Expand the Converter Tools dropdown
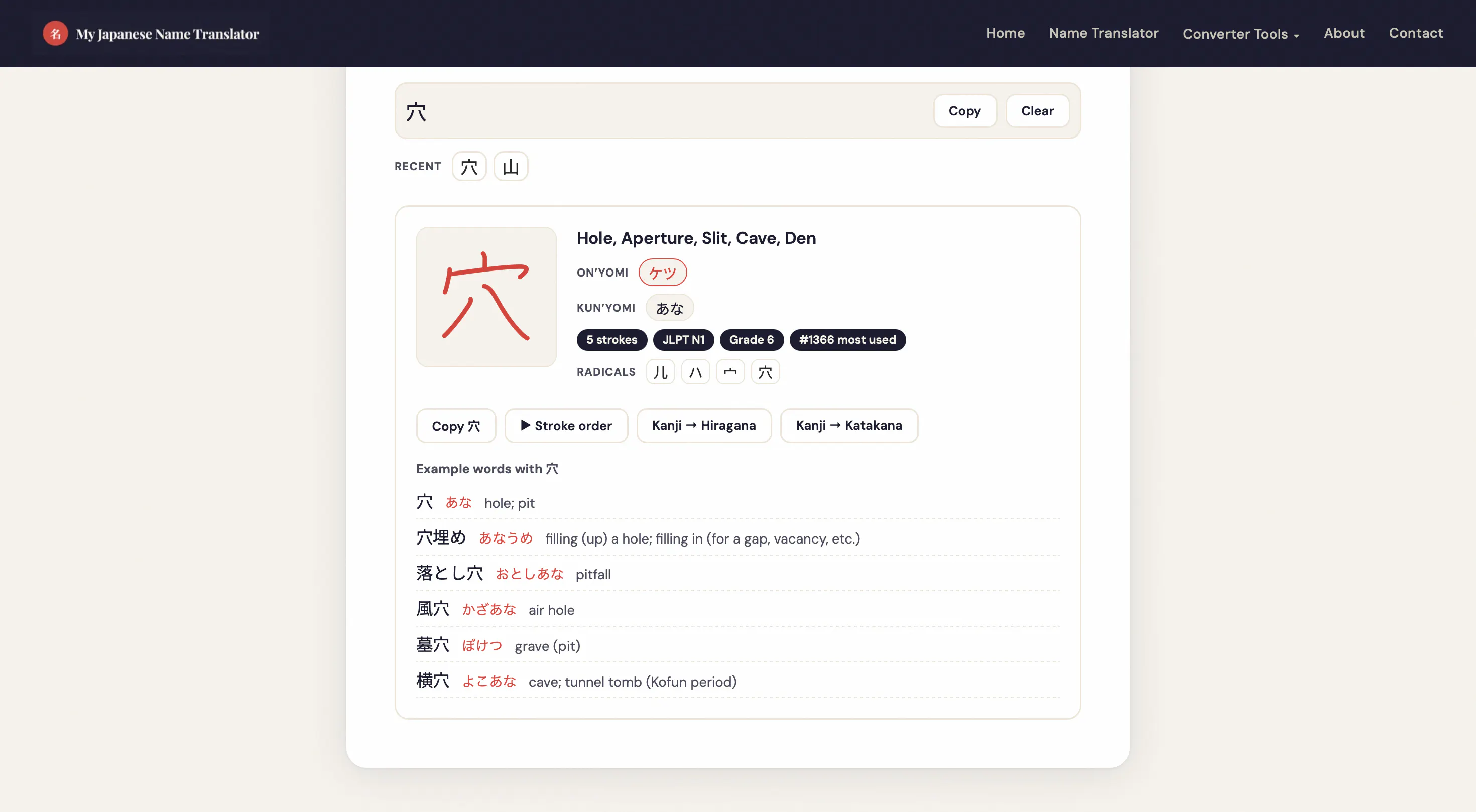This screenshot has width=1476, height=812. click(x=1241, y=33)
